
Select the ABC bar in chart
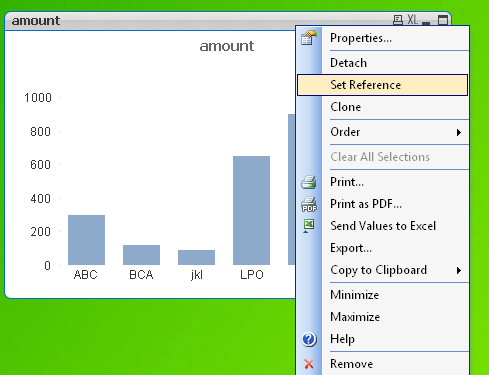click(x=86, y=240)
